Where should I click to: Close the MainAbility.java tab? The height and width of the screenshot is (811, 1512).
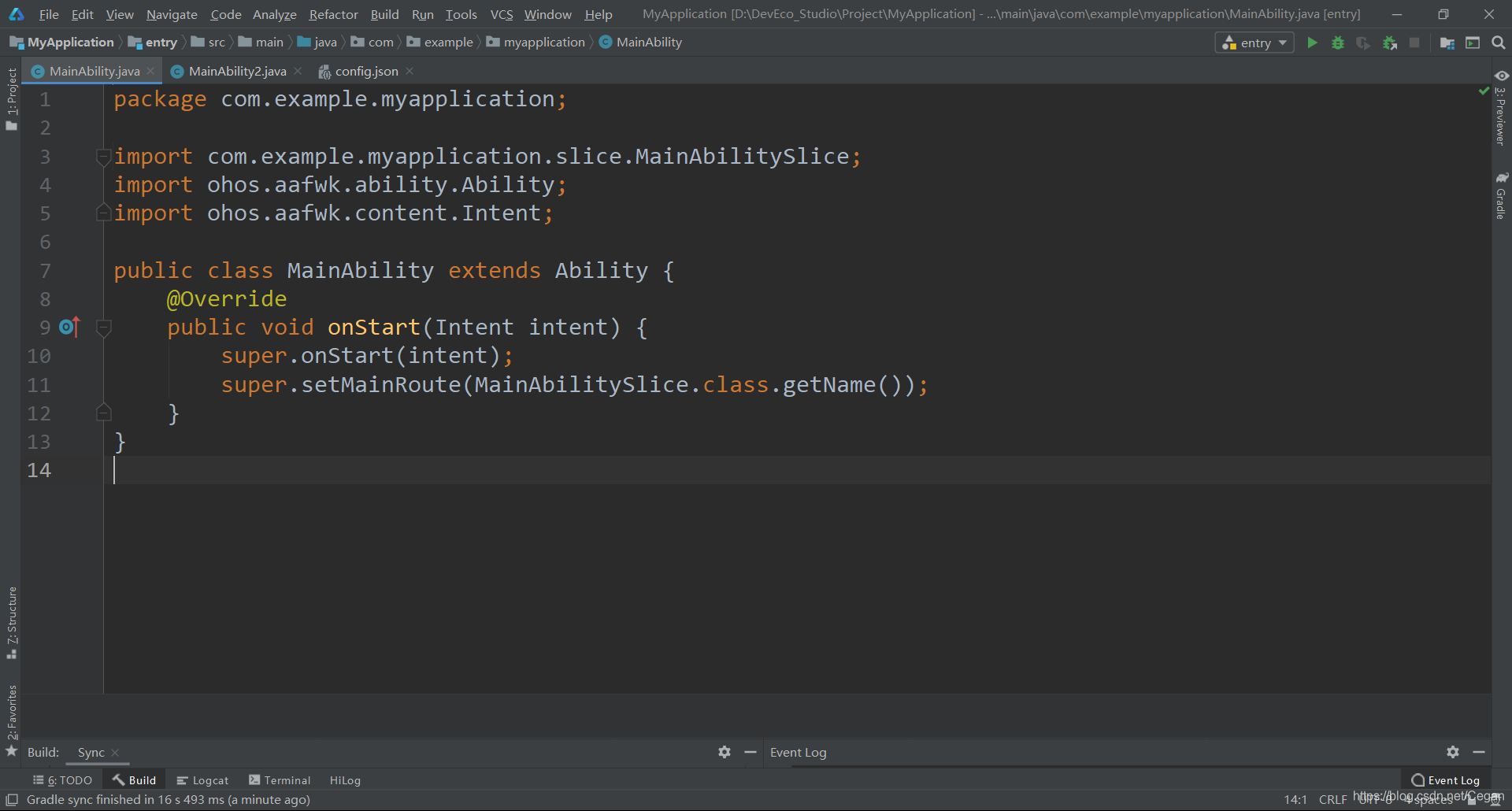point(150,71)
